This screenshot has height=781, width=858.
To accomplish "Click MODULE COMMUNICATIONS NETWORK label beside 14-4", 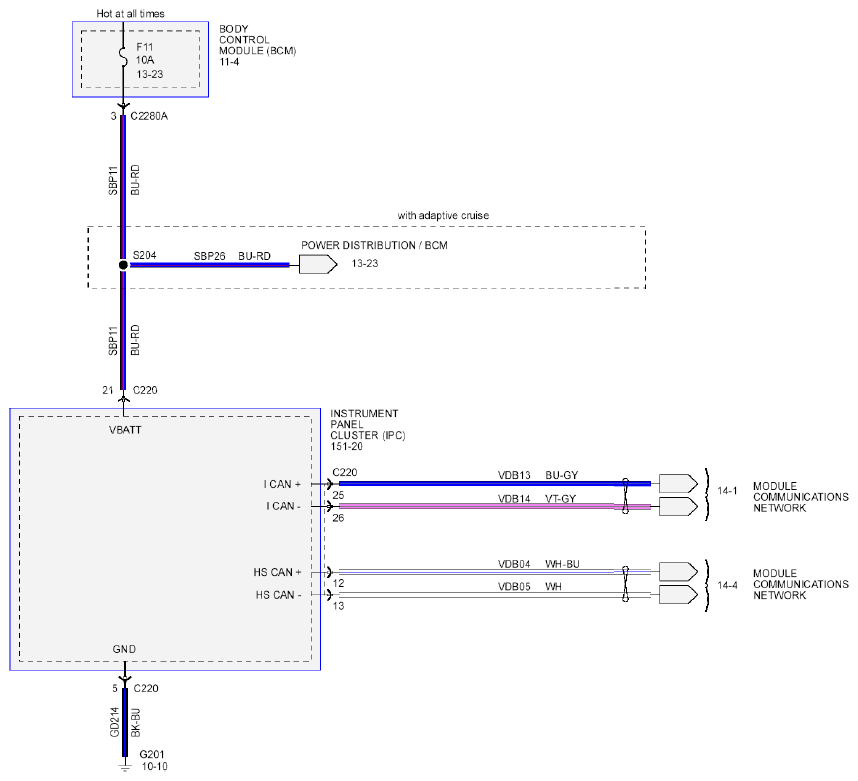I will tap(801, 584).
